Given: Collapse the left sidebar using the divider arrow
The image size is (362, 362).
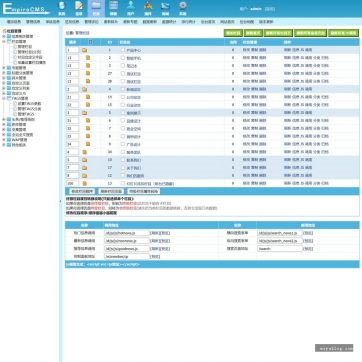Looking at the screenshot, I should coord(61,201).
